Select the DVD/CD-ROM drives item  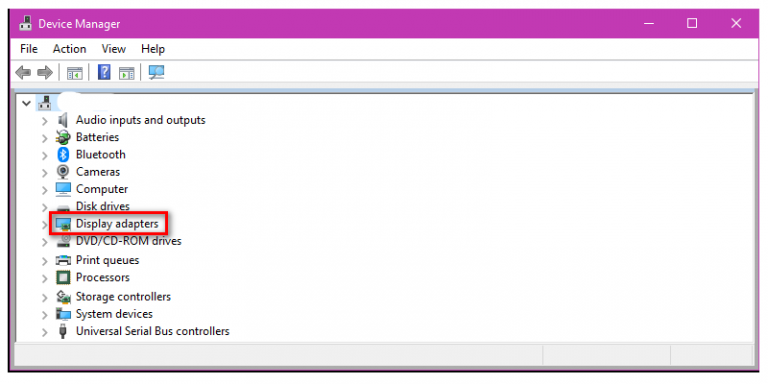129,241
